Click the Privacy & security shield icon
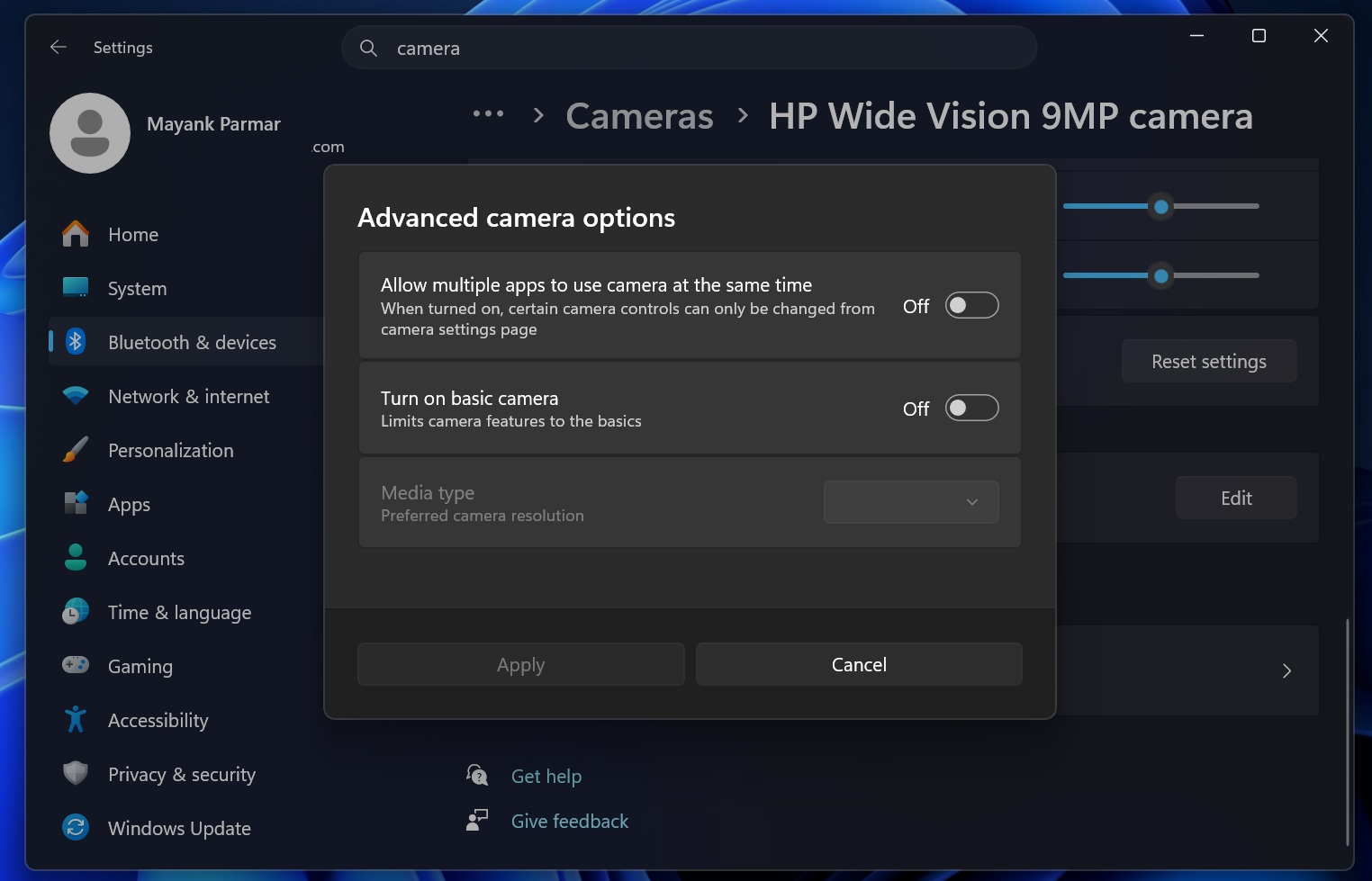The image size is (1372, 881). click(x=76, y=774)
